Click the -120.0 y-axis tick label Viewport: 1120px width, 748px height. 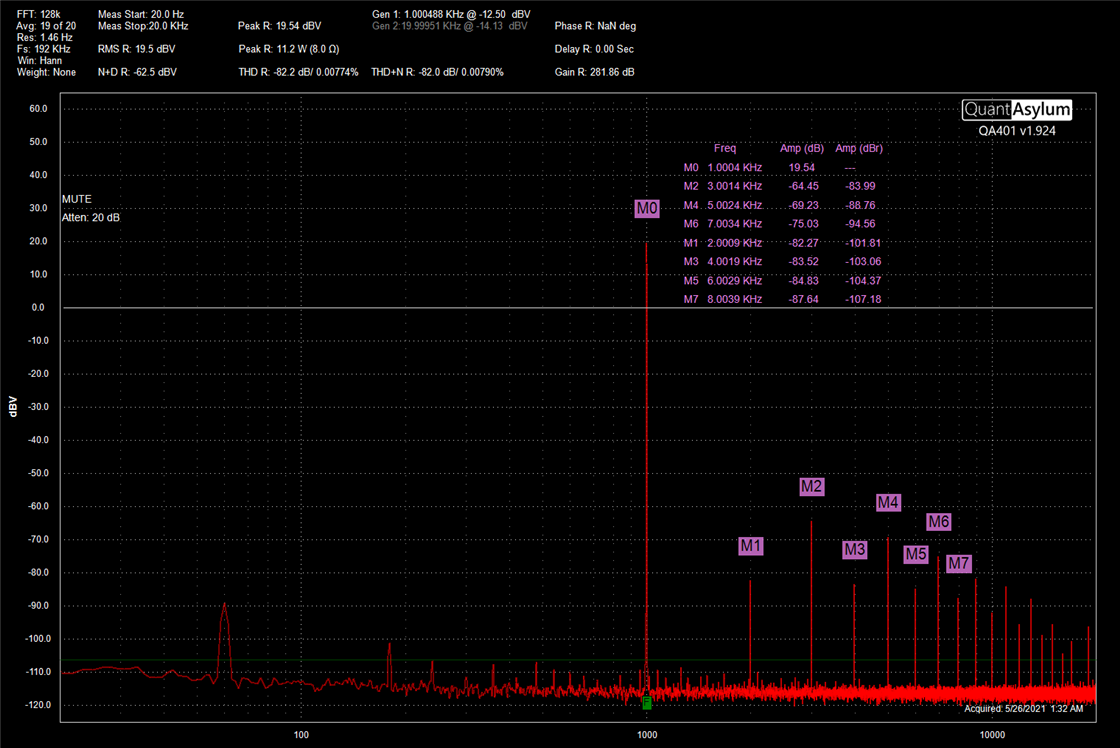(38, 704)
